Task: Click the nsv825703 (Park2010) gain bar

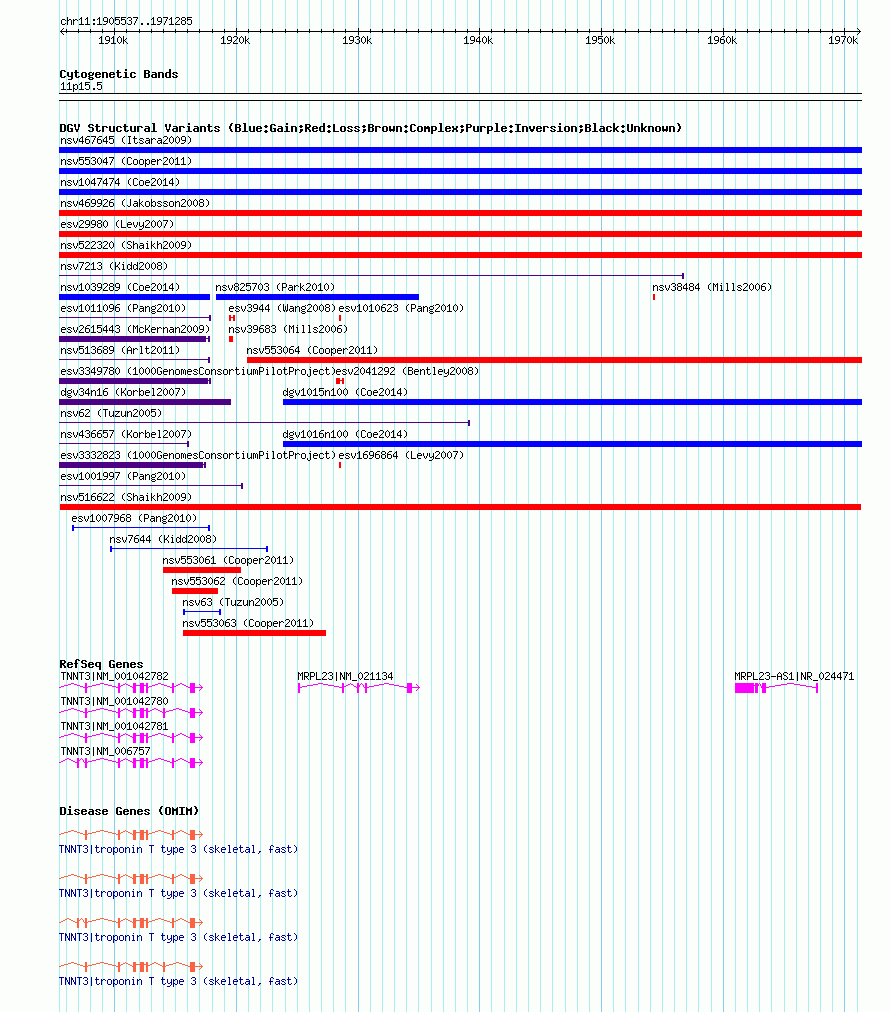Action: coord(317,298)
